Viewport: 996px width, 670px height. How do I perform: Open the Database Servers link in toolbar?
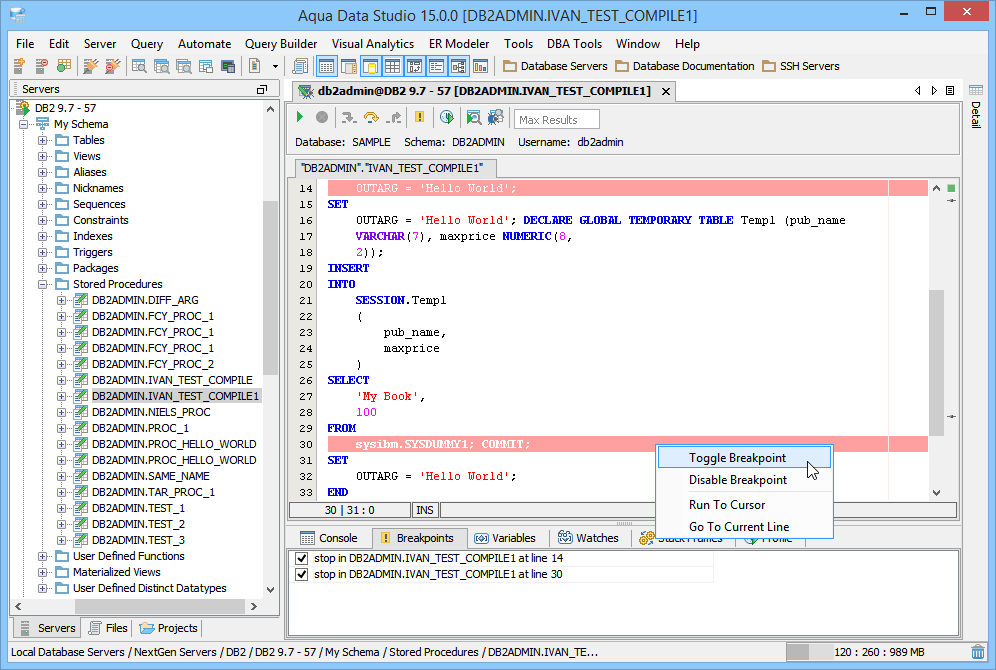(555, 66)
